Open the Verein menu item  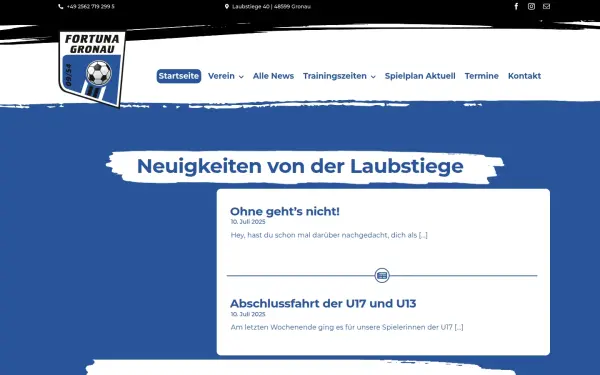(221, 76)
